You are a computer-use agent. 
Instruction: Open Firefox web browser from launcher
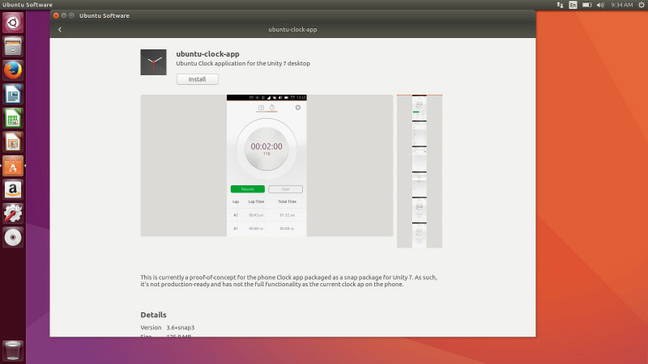(x=13, y=70)
